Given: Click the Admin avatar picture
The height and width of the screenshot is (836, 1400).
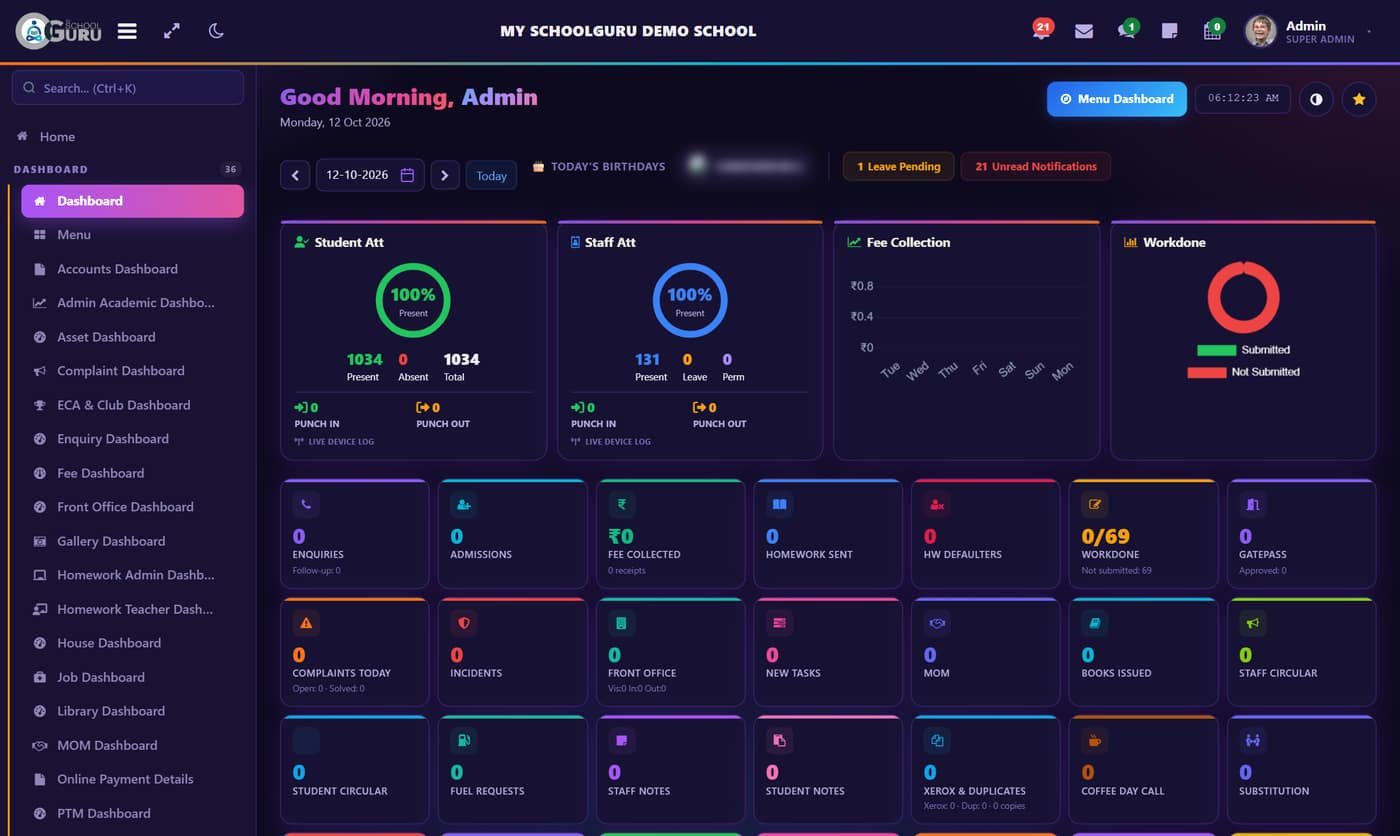Looking at the screenshot, I should 1260,31.
